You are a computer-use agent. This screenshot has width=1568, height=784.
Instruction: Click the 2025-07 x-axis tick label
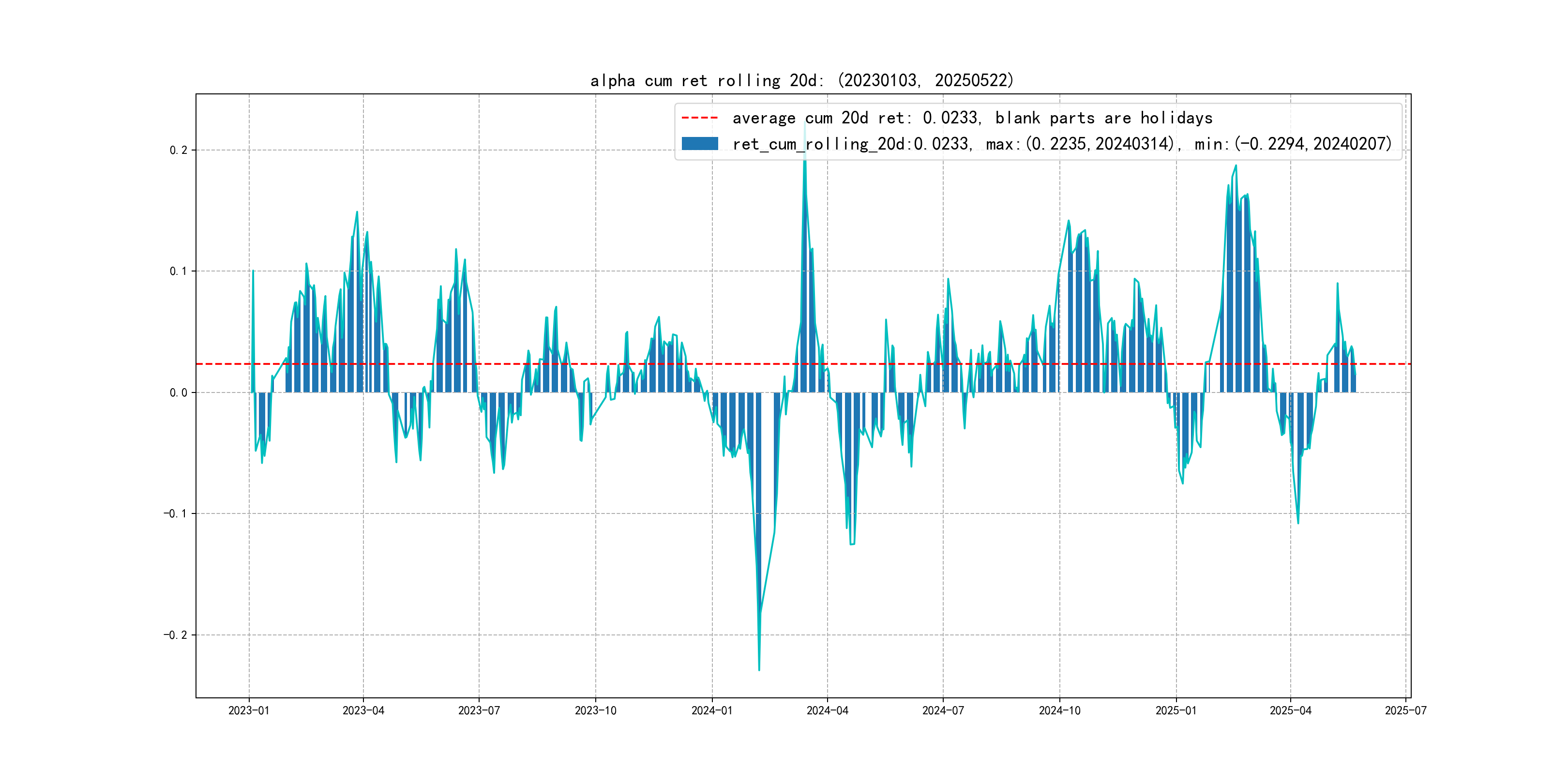click(x=1405, y=710)
